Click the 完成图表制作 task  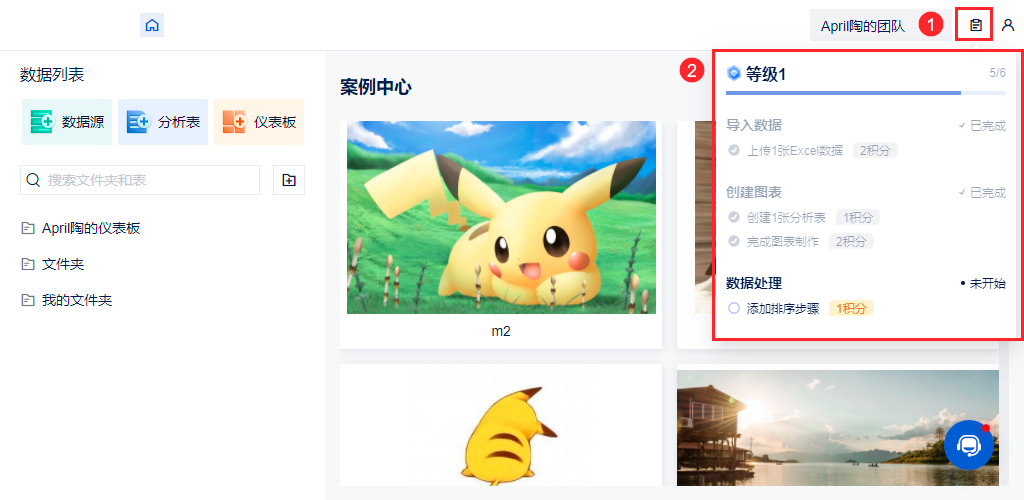click(783, 242)
